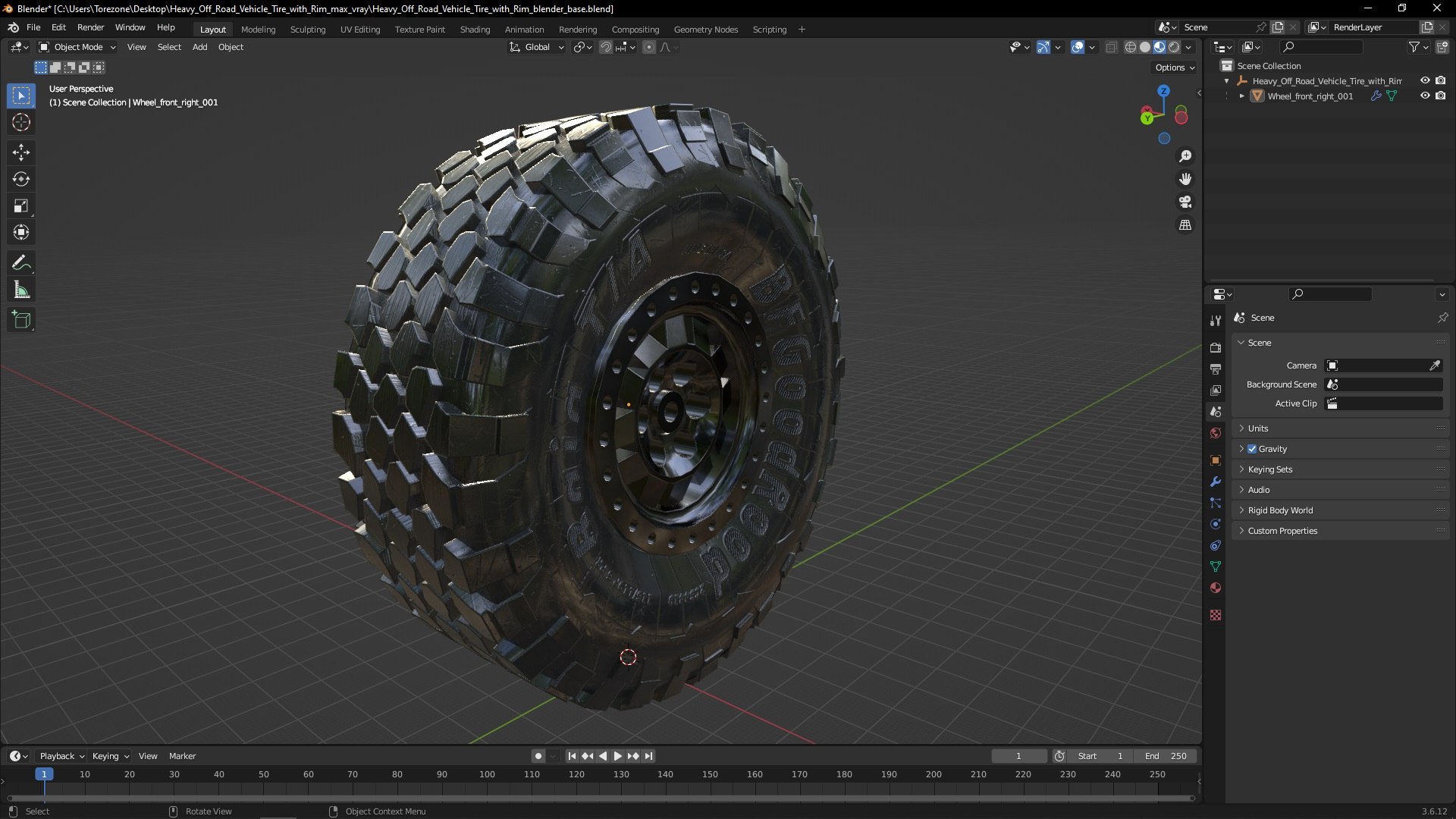This screenshot has height=819, width=1456.
Task: Select the Scale tool
Action: [21, 206]
